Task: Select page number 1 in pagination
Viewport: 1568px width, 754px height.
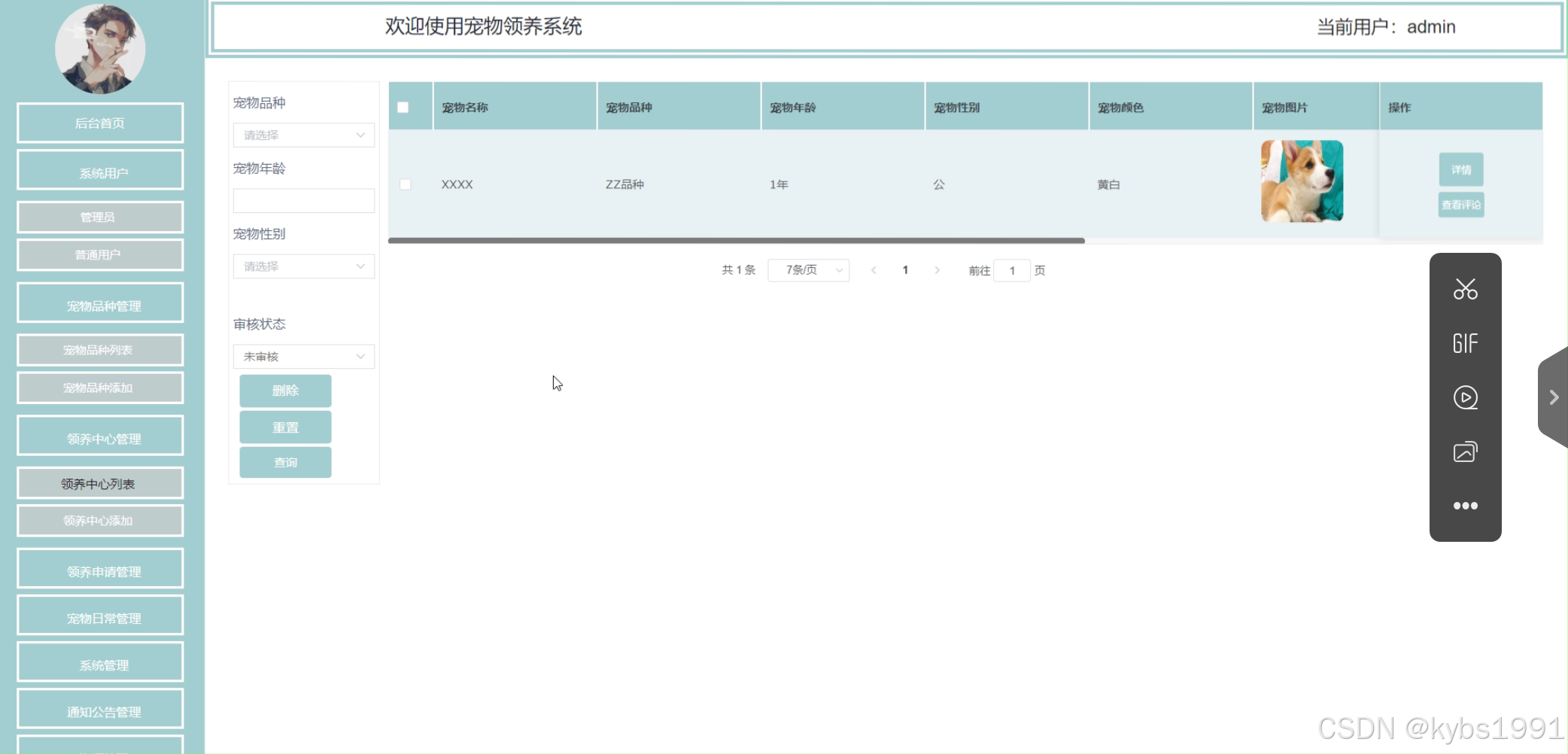Action: pos(905,270)
